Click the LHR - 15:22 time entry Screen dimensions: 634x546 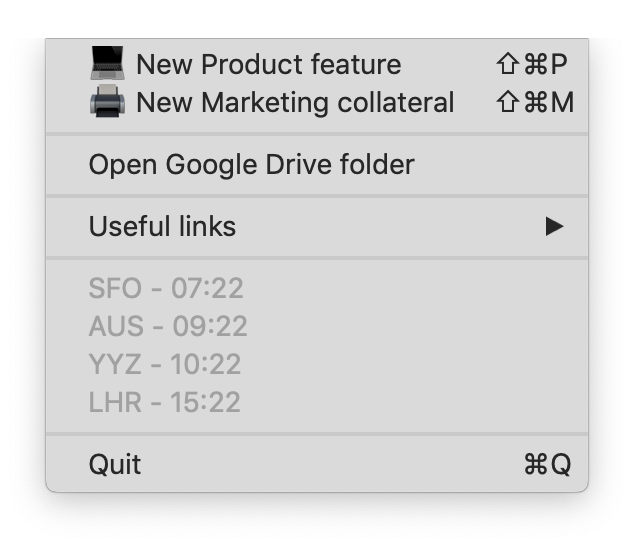pyautogui.click(x=165, y=402)
